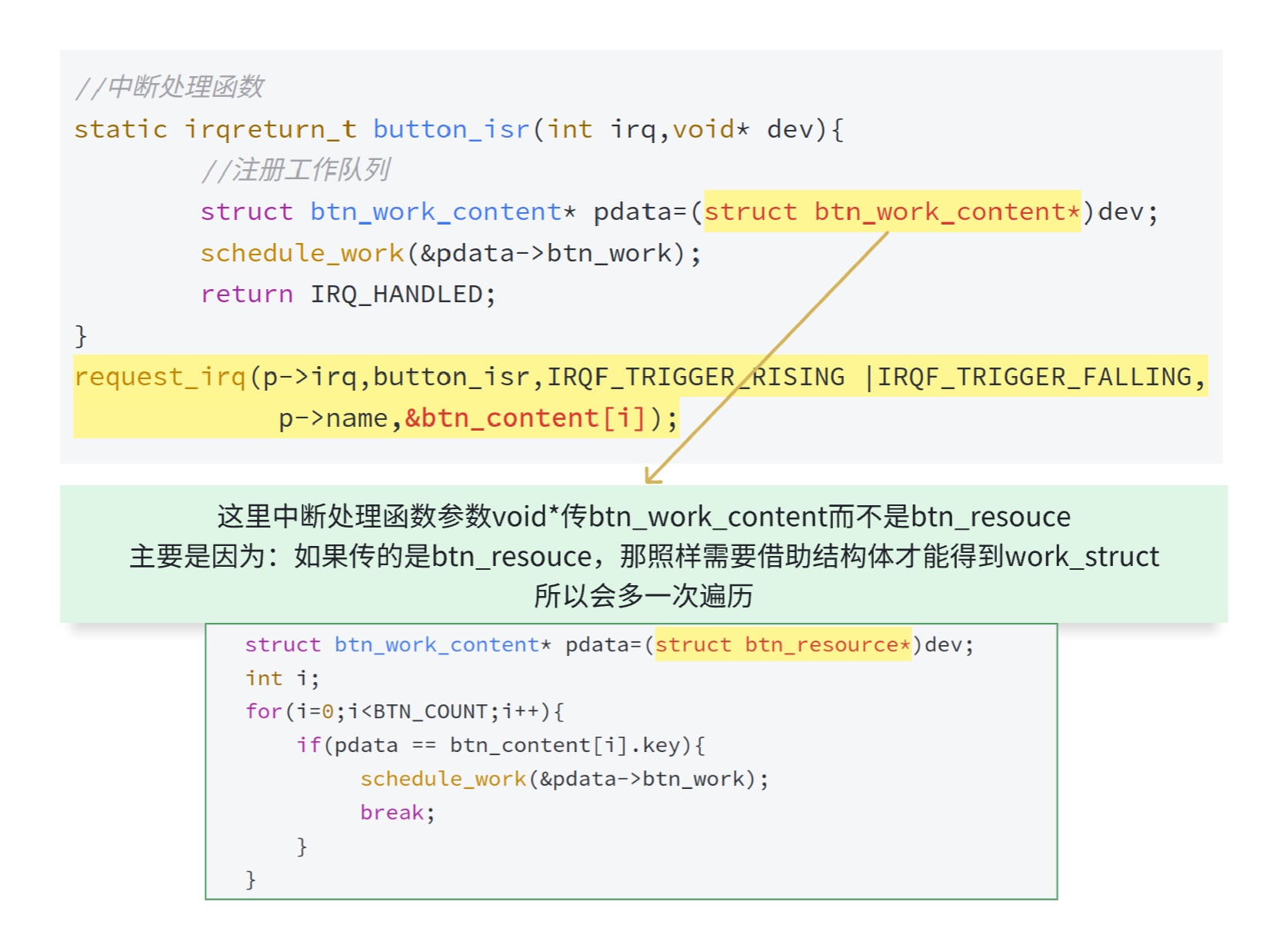Image resolution: width=1280 pixels, height=952 pixels.
Task: Click highlighted 'struct btn_resource*' cast
Action: click(x=783, y=644)
